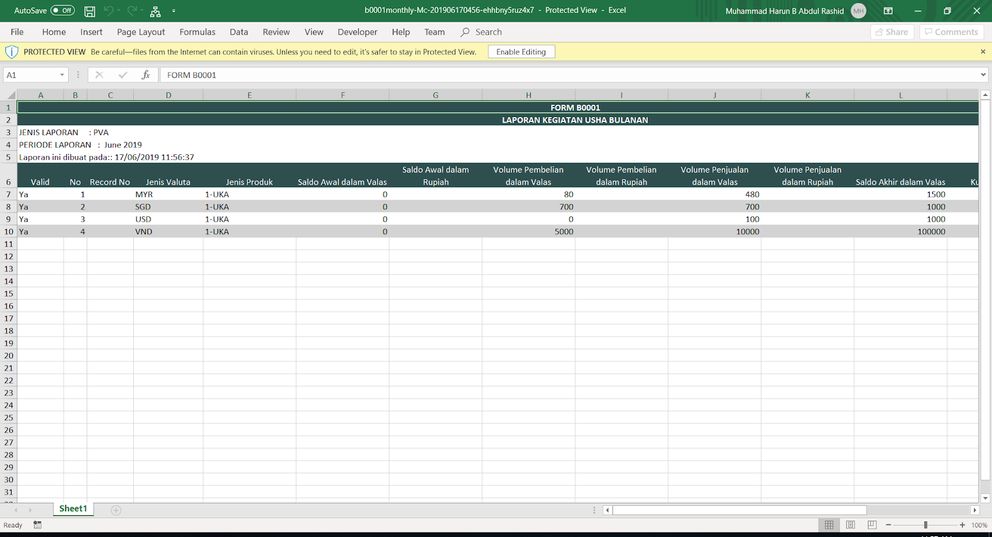Click the MYR cell in Jenis Valuta
992x537 pixels.
point(168,194)
